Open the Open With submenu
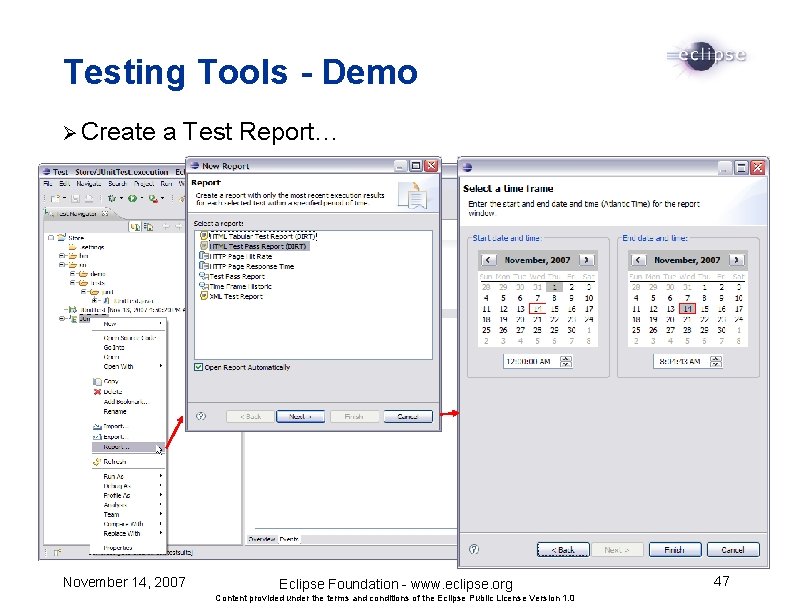 (128, 366)
